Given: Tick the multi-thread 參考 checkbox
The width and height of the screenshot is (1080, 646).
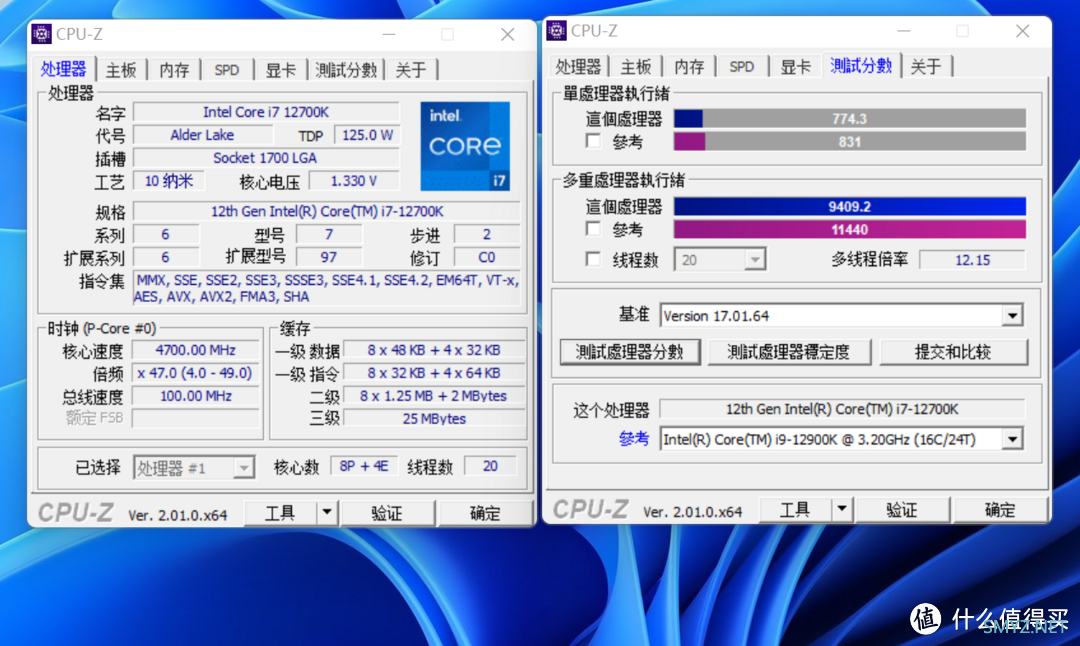Looking at the screenshot, I should (x=592, y=229).
